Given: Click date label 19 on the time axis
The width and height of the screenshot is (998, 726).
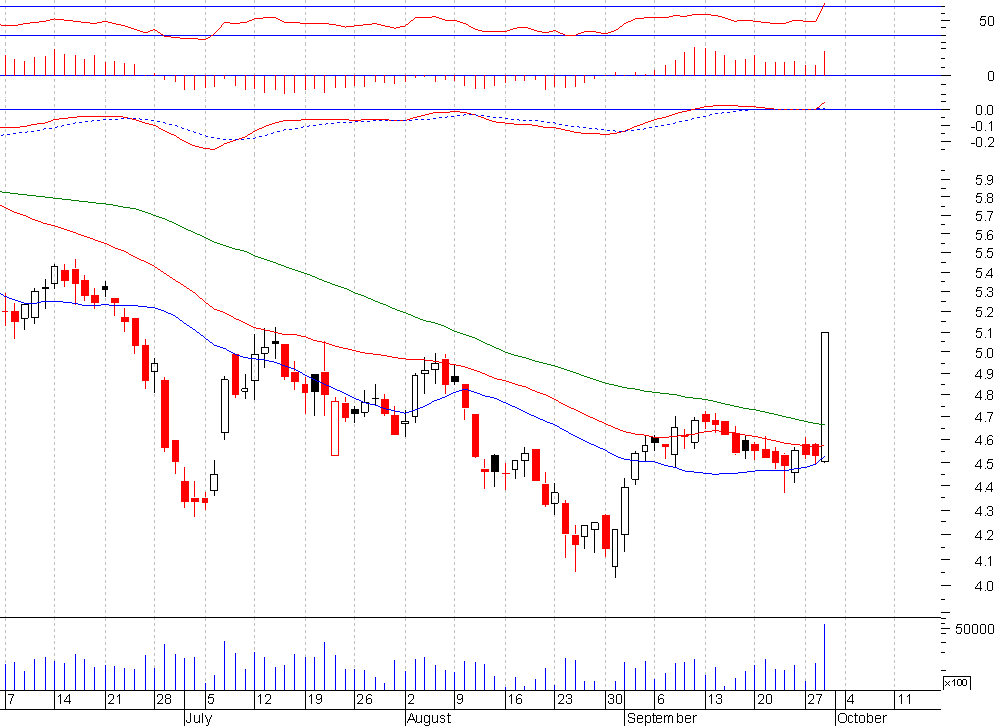Looking at the screenshot, I should (314, 699).
